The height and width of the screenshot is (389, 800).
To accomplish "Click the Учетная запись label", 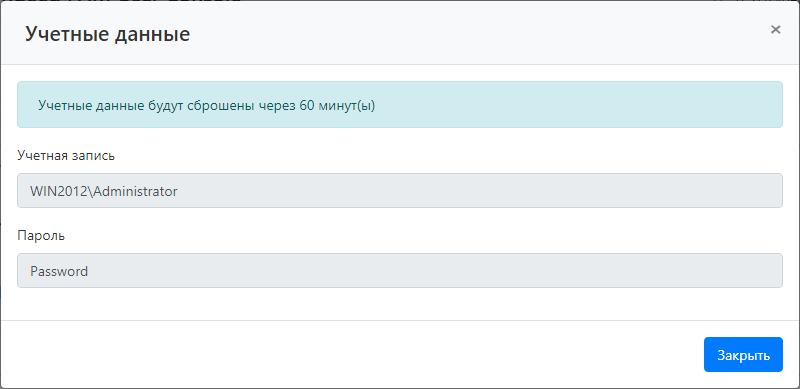I will (66, 156).
